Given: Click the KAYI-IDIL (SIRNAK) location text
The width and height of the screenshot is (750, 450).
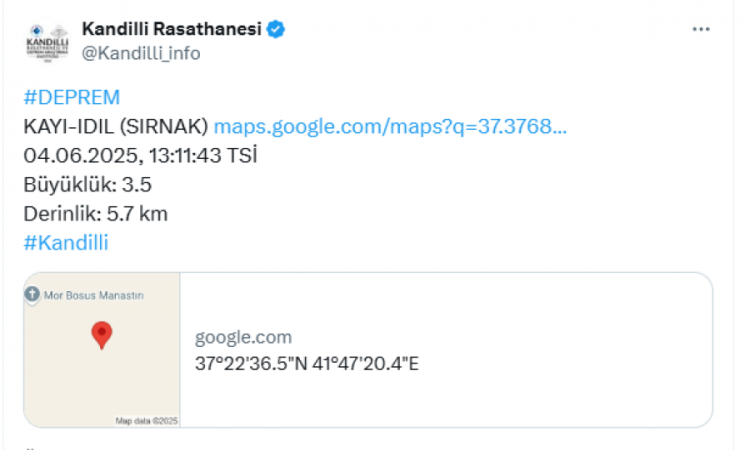Looking at the screenshot, I should [115, 127].
